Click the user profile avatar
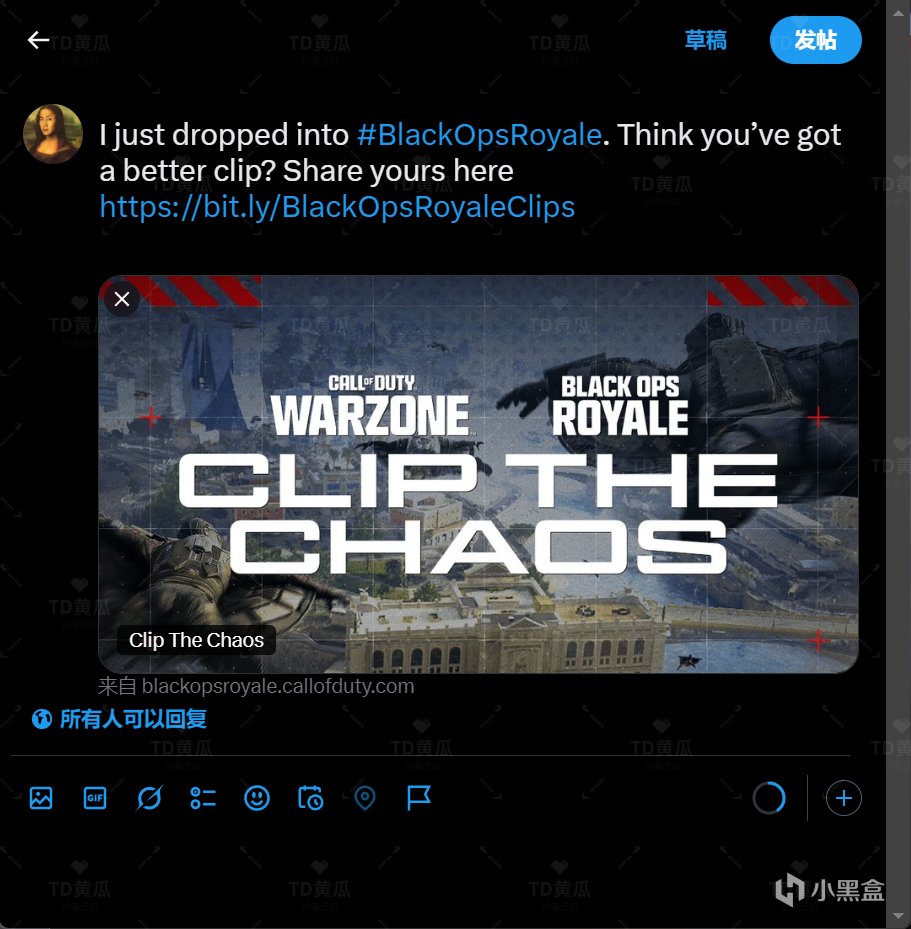This screenshot has height=929, width=911. (53, 134)
